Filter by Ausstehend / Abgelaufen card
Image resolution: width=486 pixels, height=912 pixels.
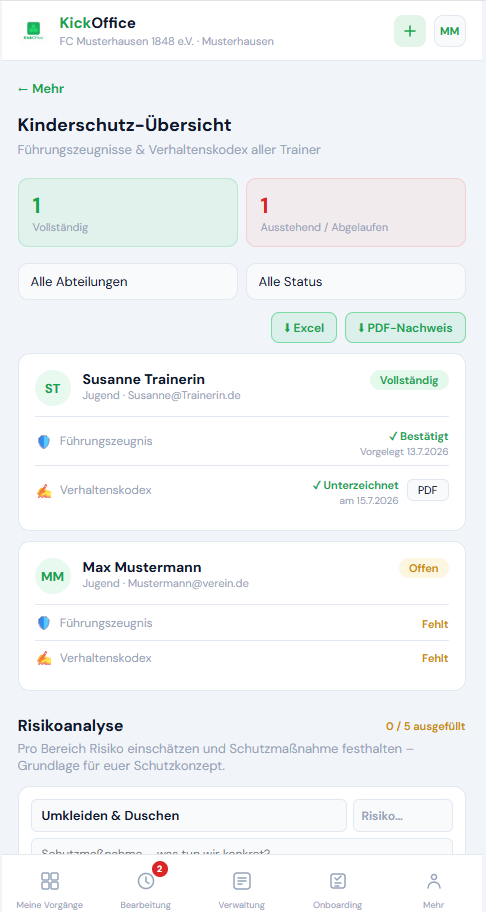(356, 212)
